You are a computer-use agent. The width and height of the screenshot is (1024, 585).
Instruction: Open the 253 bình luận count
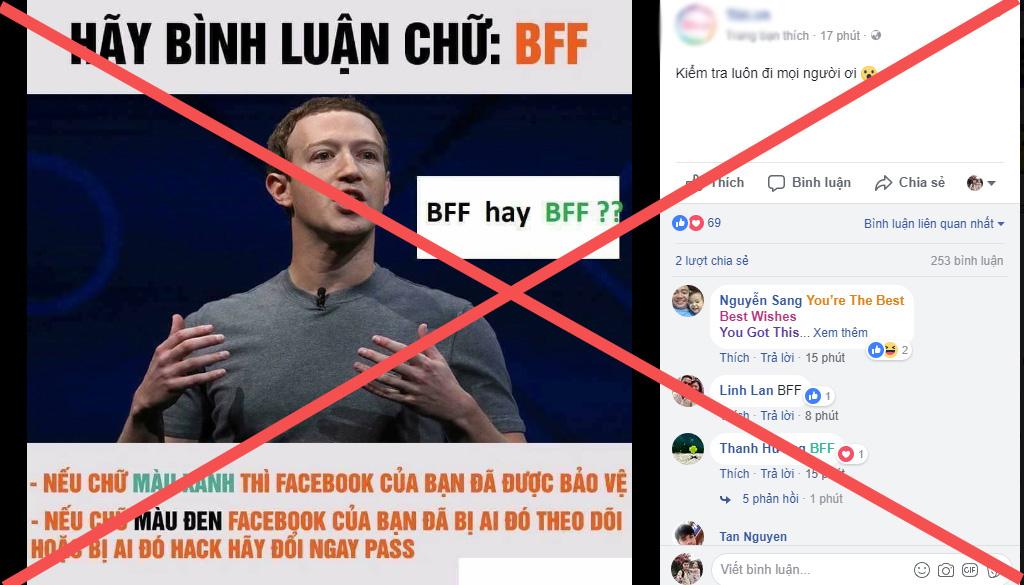(967, 261)
